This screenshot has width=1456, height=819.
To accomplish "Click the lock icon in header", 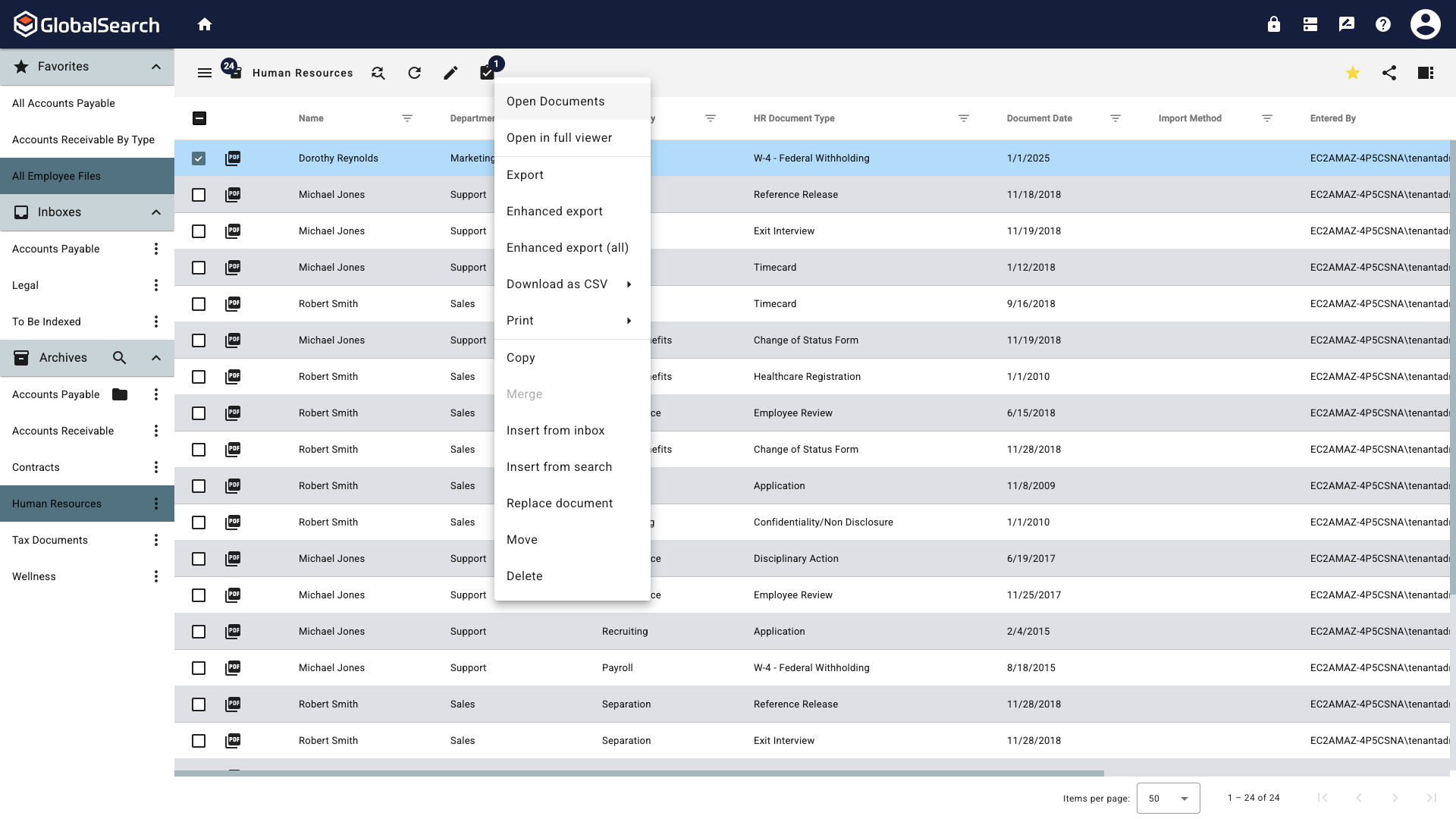I will click(1274, 24).
